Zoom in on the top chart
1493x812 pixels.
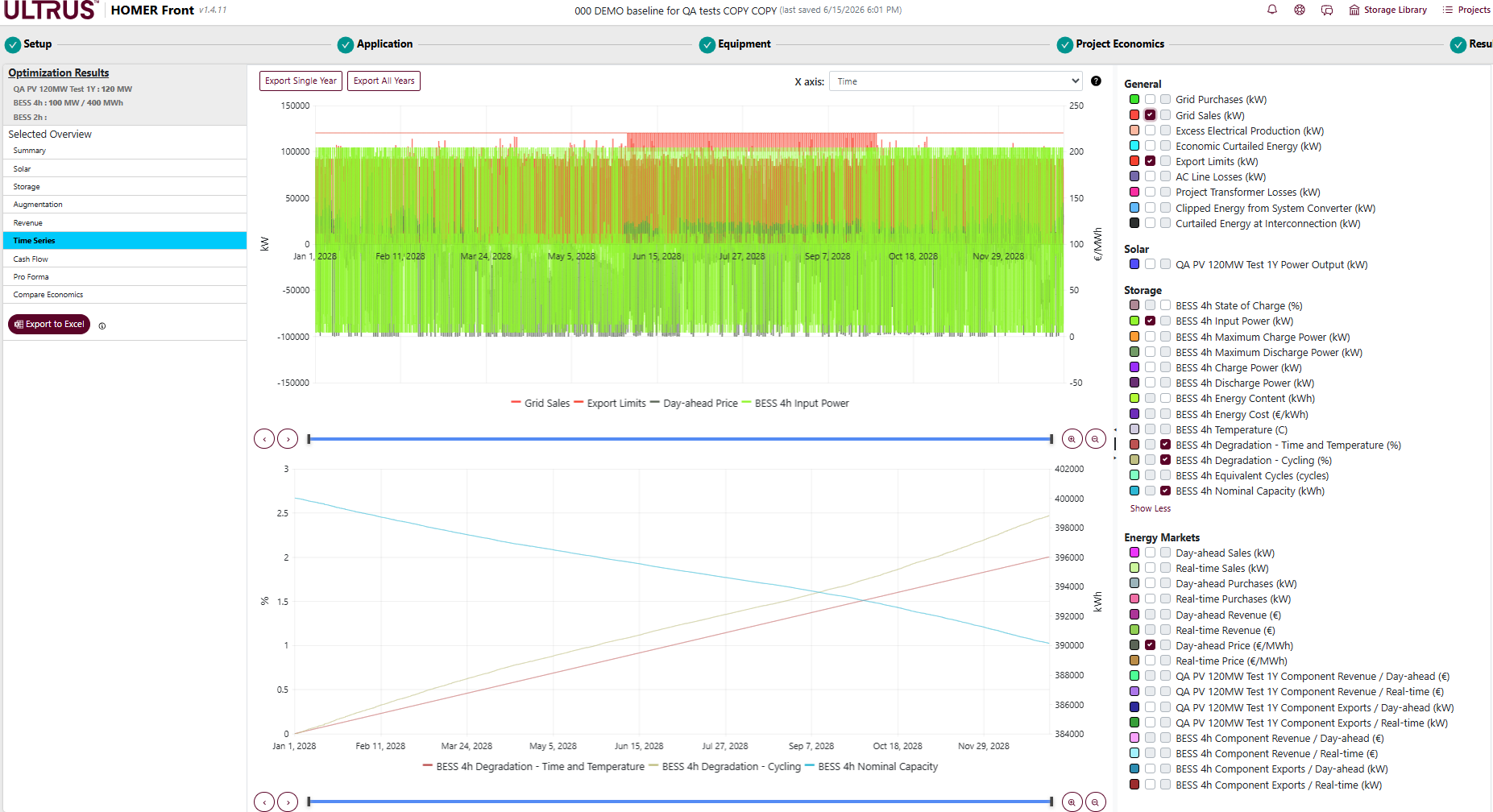point(1072,439)
